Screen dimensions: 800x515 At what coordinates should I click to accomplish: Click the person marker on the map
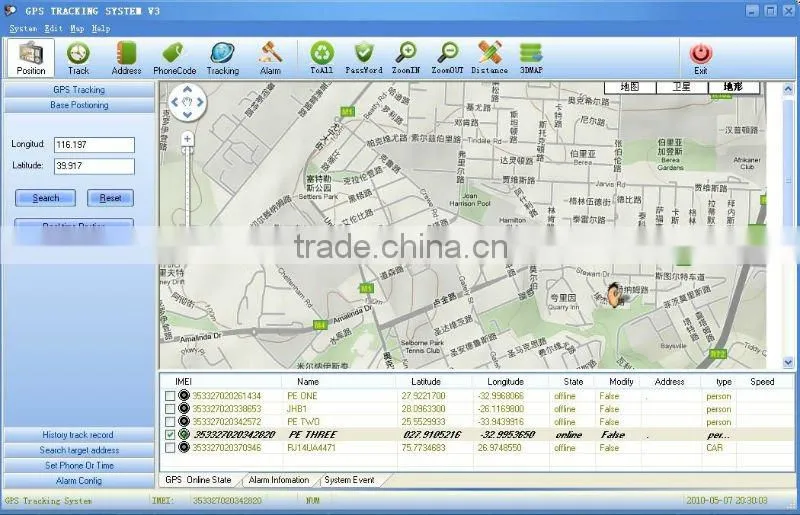pos(616,295)
